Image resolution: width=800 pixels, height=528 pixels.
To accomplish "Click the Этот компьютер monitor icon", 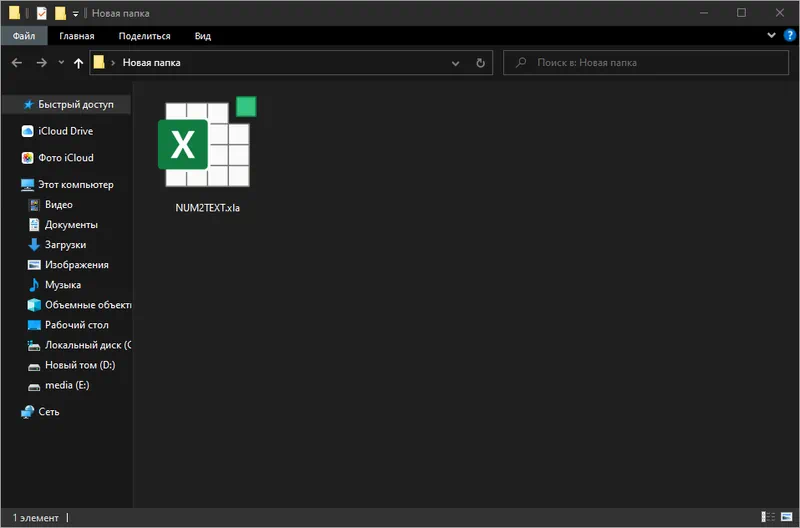I will pyautogui.click(x=28, y=185).
